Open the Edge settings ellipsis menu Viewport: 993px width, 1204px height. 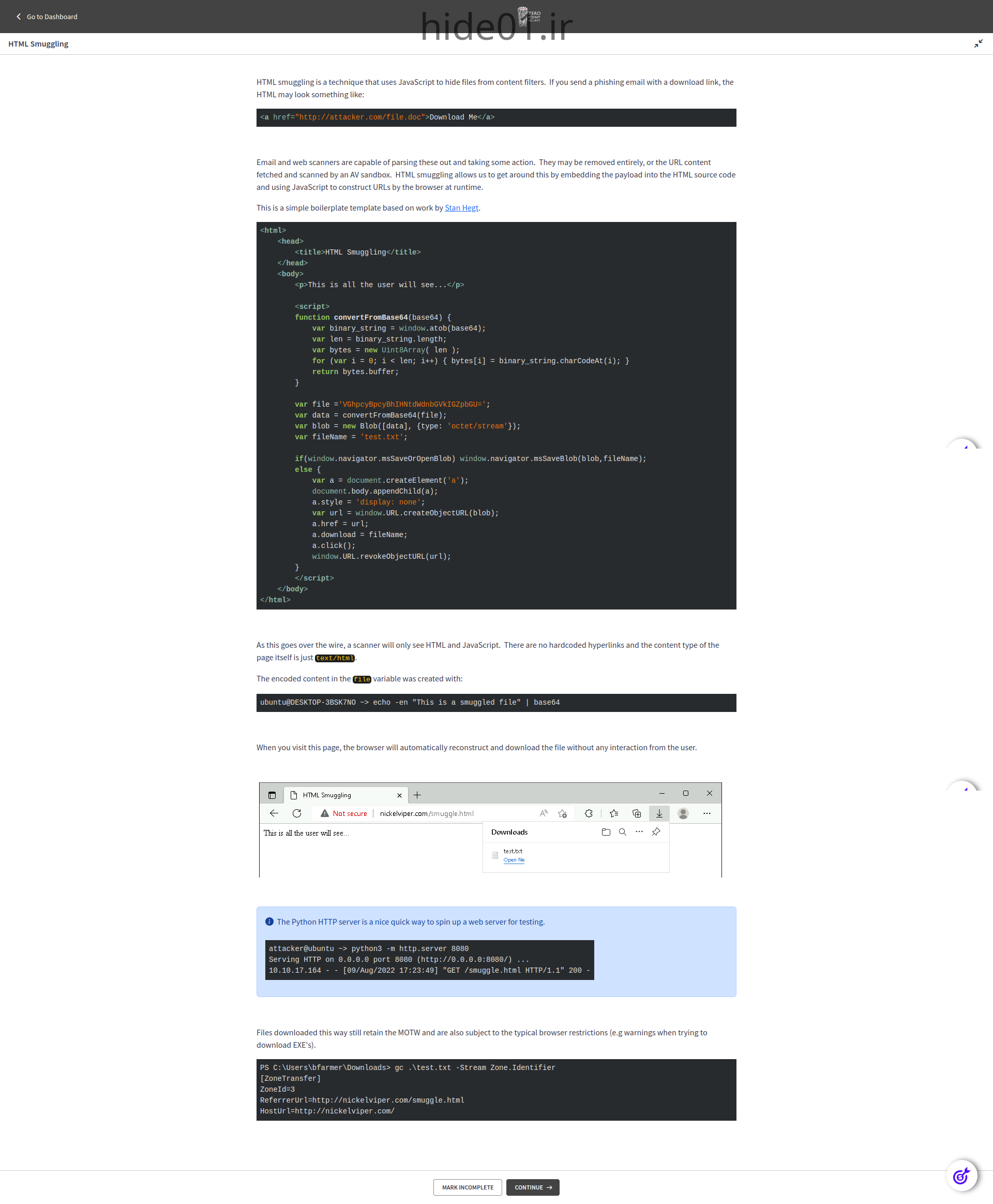point(706,813)
